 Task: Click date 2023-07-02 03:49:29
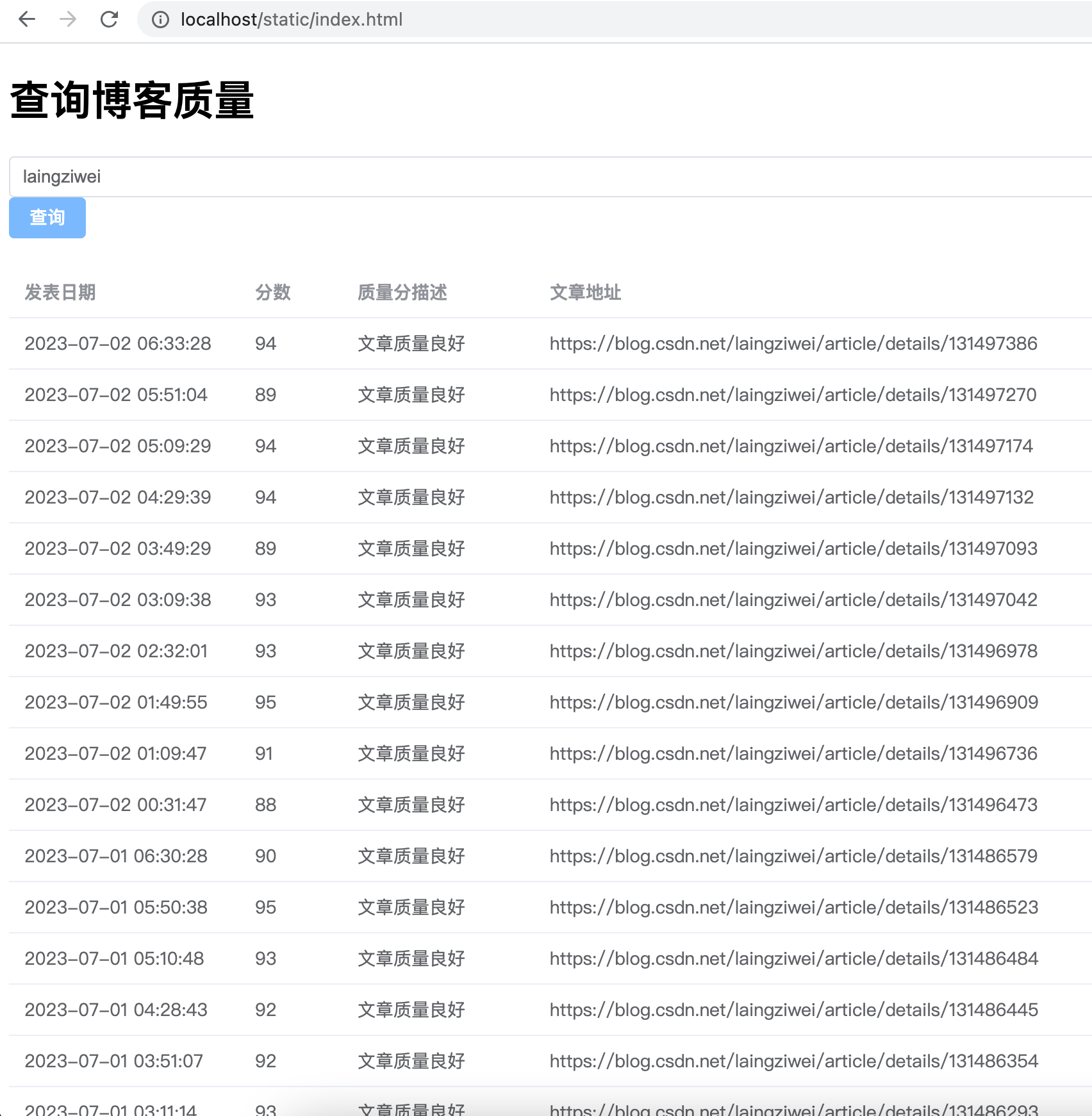(118, 549)
